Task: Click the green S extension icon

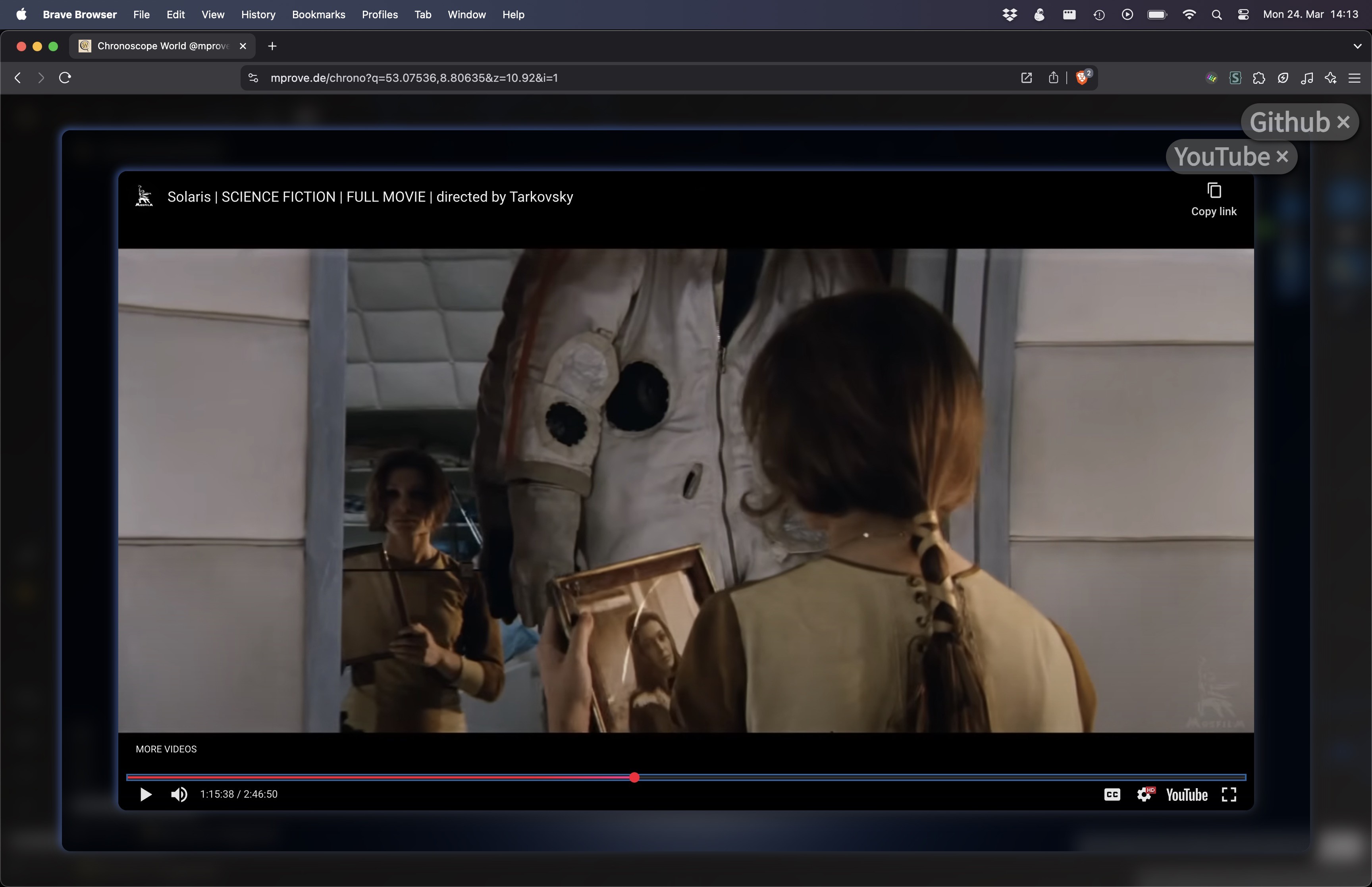Action: 1235,78
